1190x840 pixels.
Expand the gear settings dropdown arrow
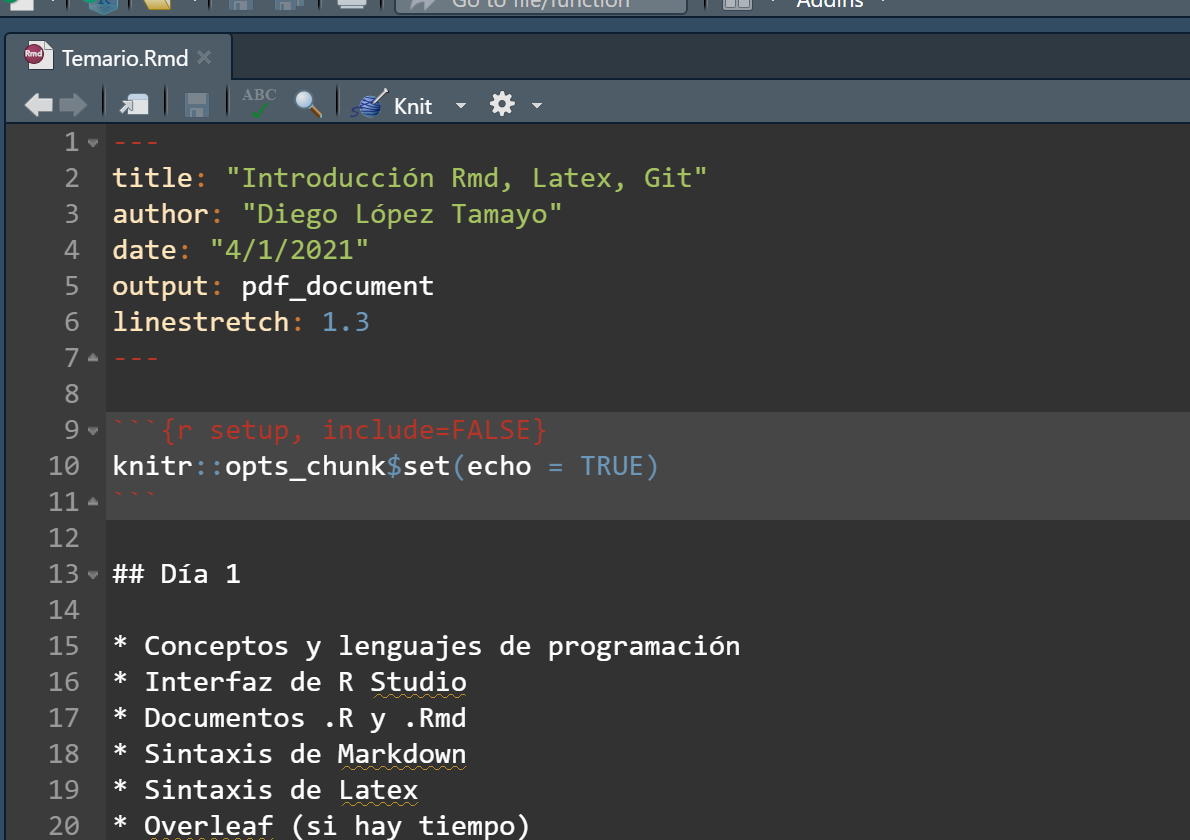coord(537,105)
